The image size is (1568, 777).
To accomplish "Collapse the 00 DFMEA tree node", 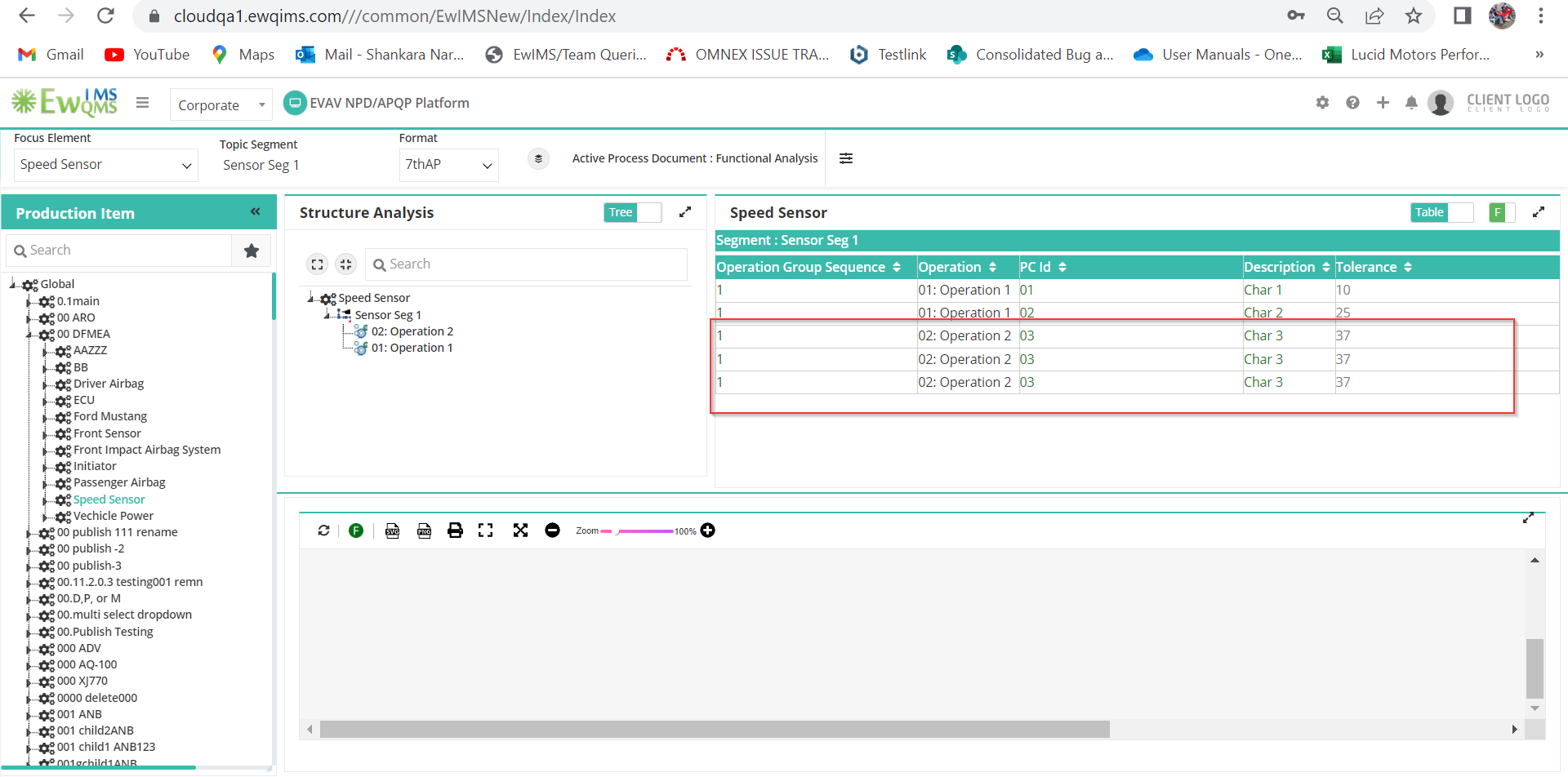I will coord(29,334).
